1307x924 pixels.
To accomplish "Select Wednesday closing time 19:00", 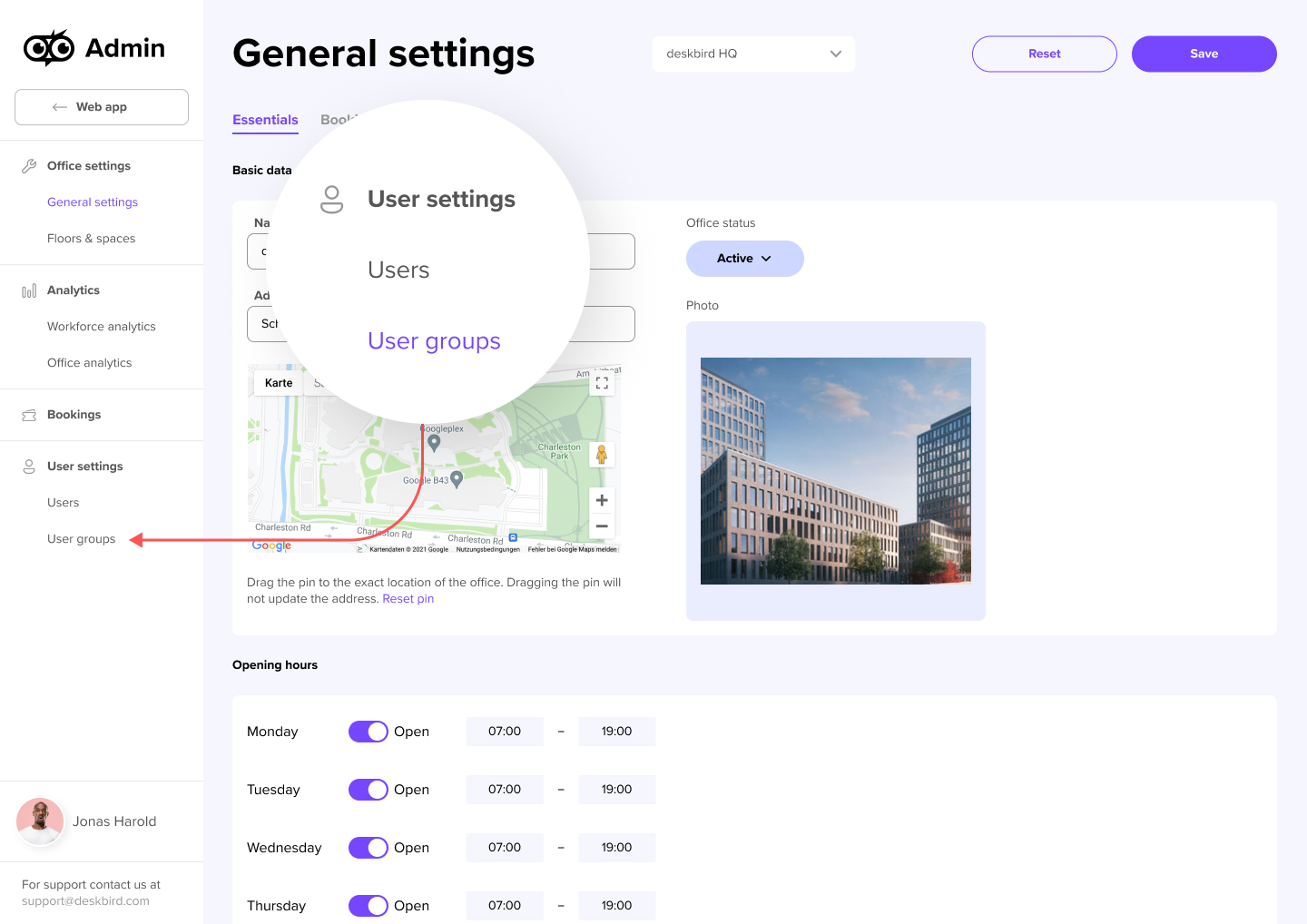I will click(617, 848).
